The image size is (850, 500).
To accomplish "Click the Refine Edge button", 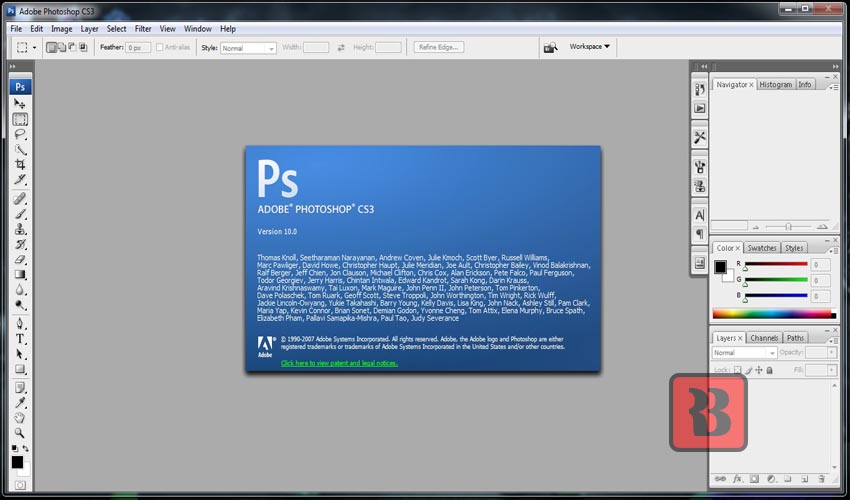I will coord(439,47).
